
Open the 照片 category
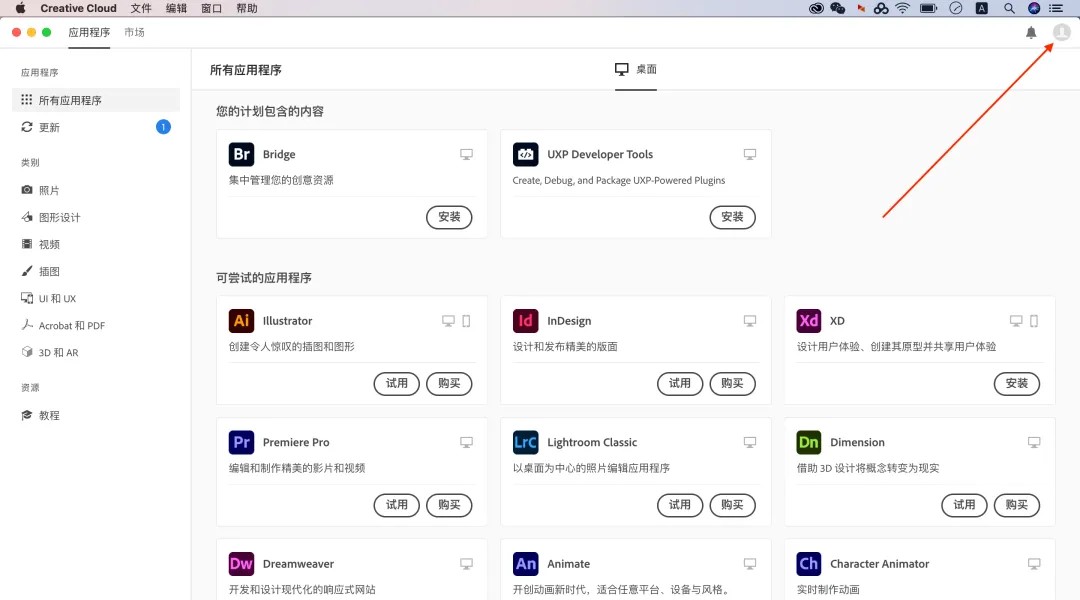point(96,189)
